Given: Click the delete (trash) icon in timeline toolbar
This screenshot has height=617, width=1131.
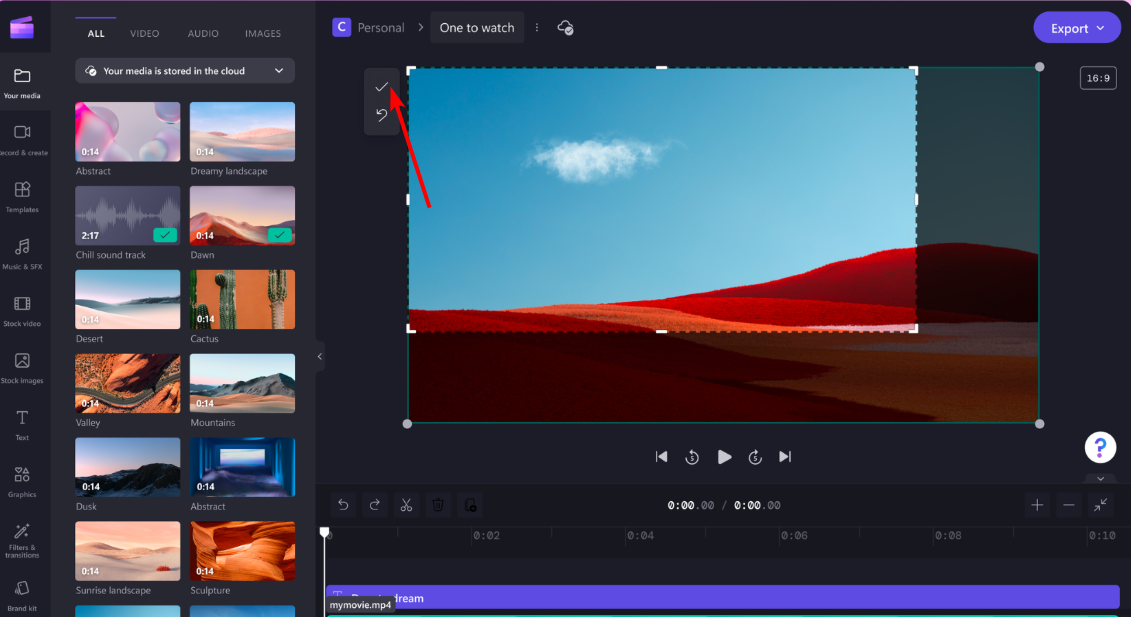Looking at the screenshot, I should coord(438,505).
